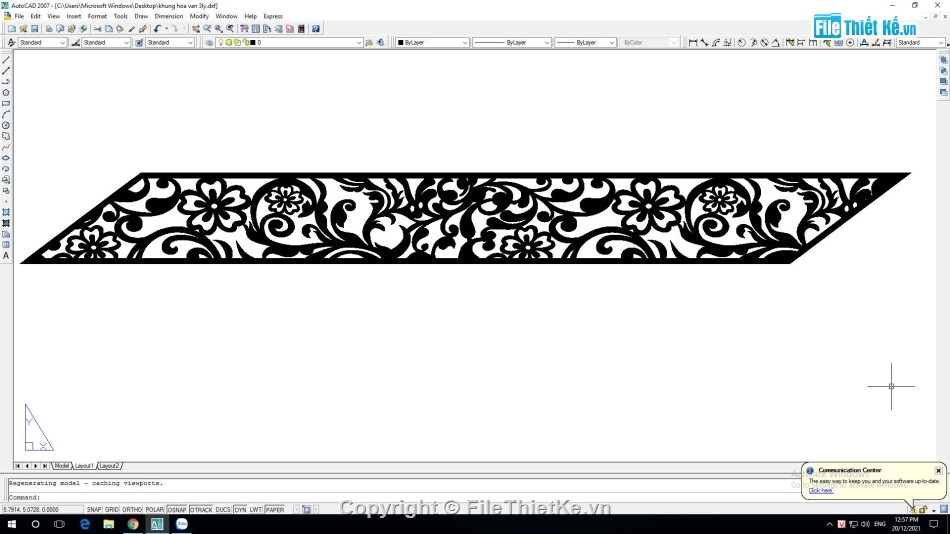Switch to the Layout1 tab

tap(84, 466)
